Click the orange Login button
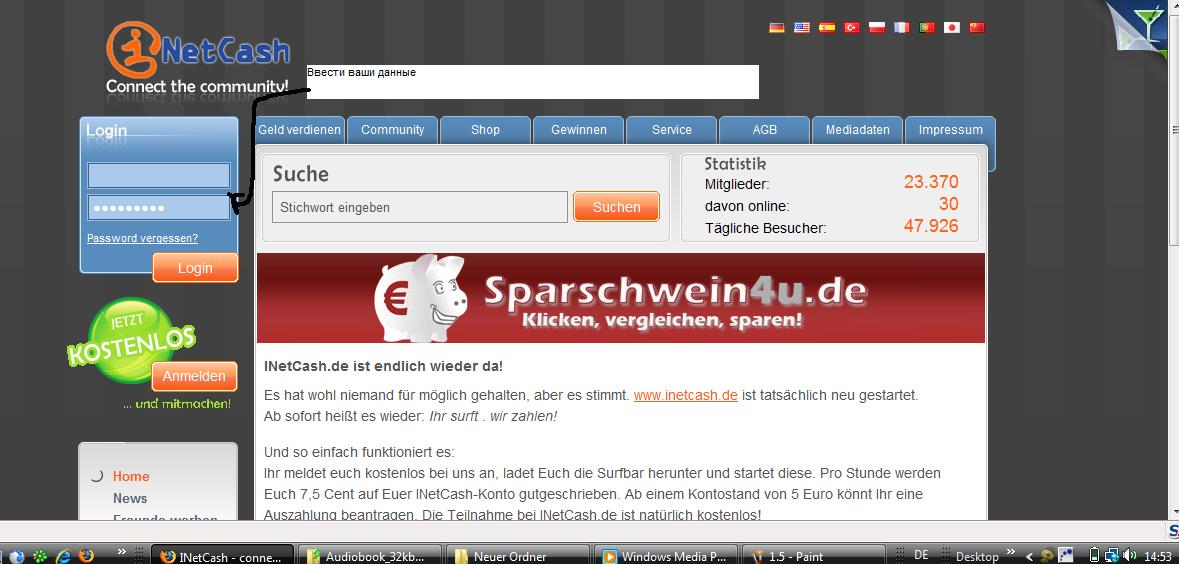 coord(195,268)
